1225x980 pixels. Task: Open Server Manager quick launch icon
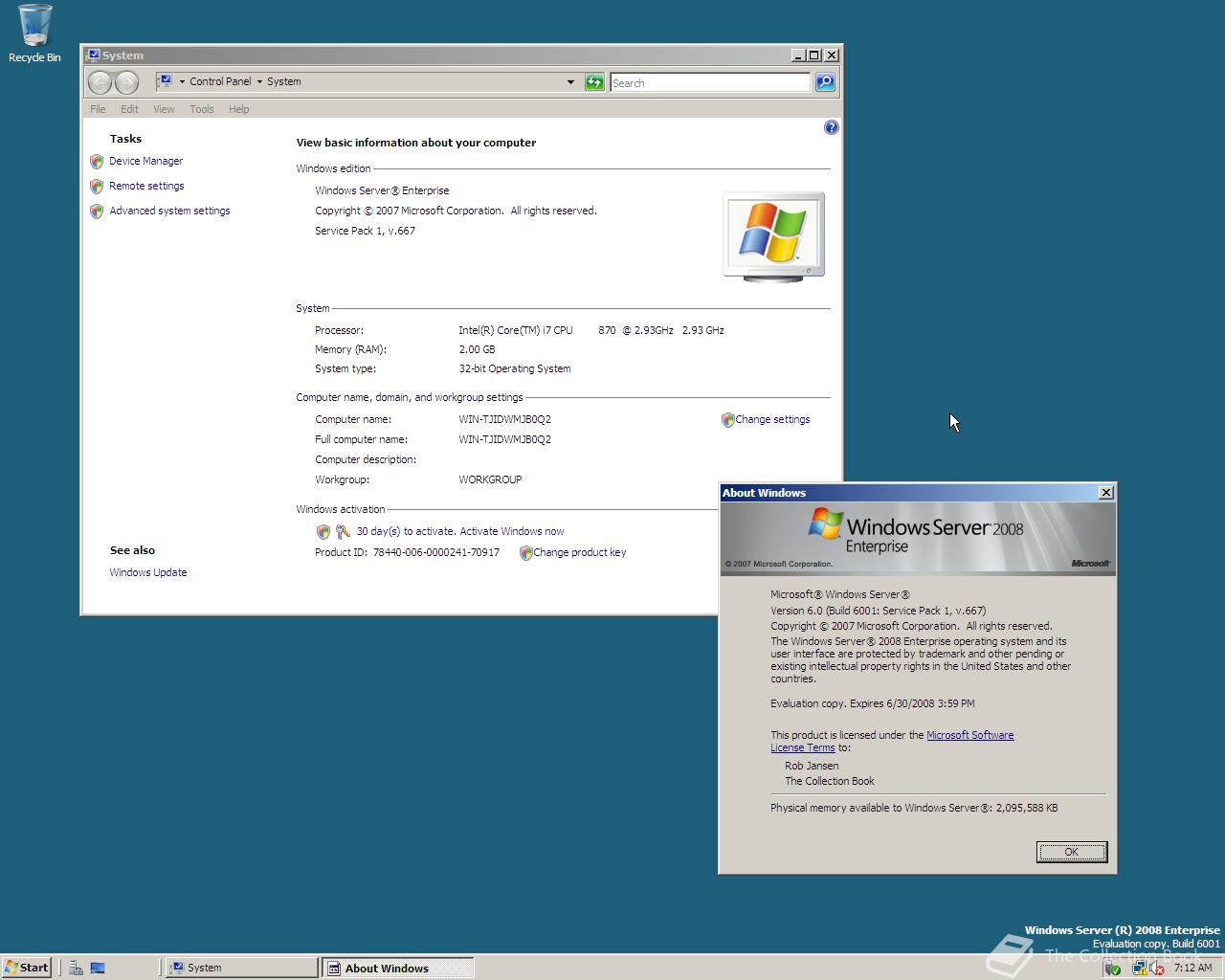click(76, 968)
